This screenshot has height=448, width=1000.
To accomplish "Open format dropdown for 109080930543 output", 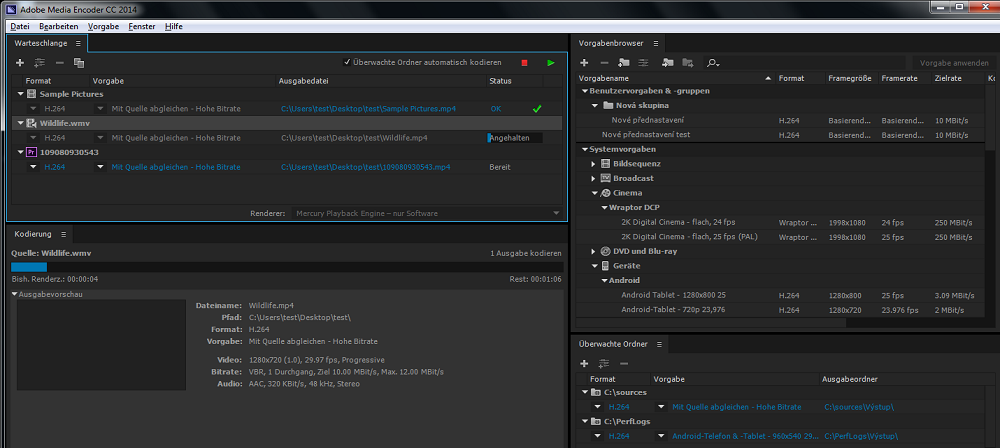I will (x=34, y=167).
